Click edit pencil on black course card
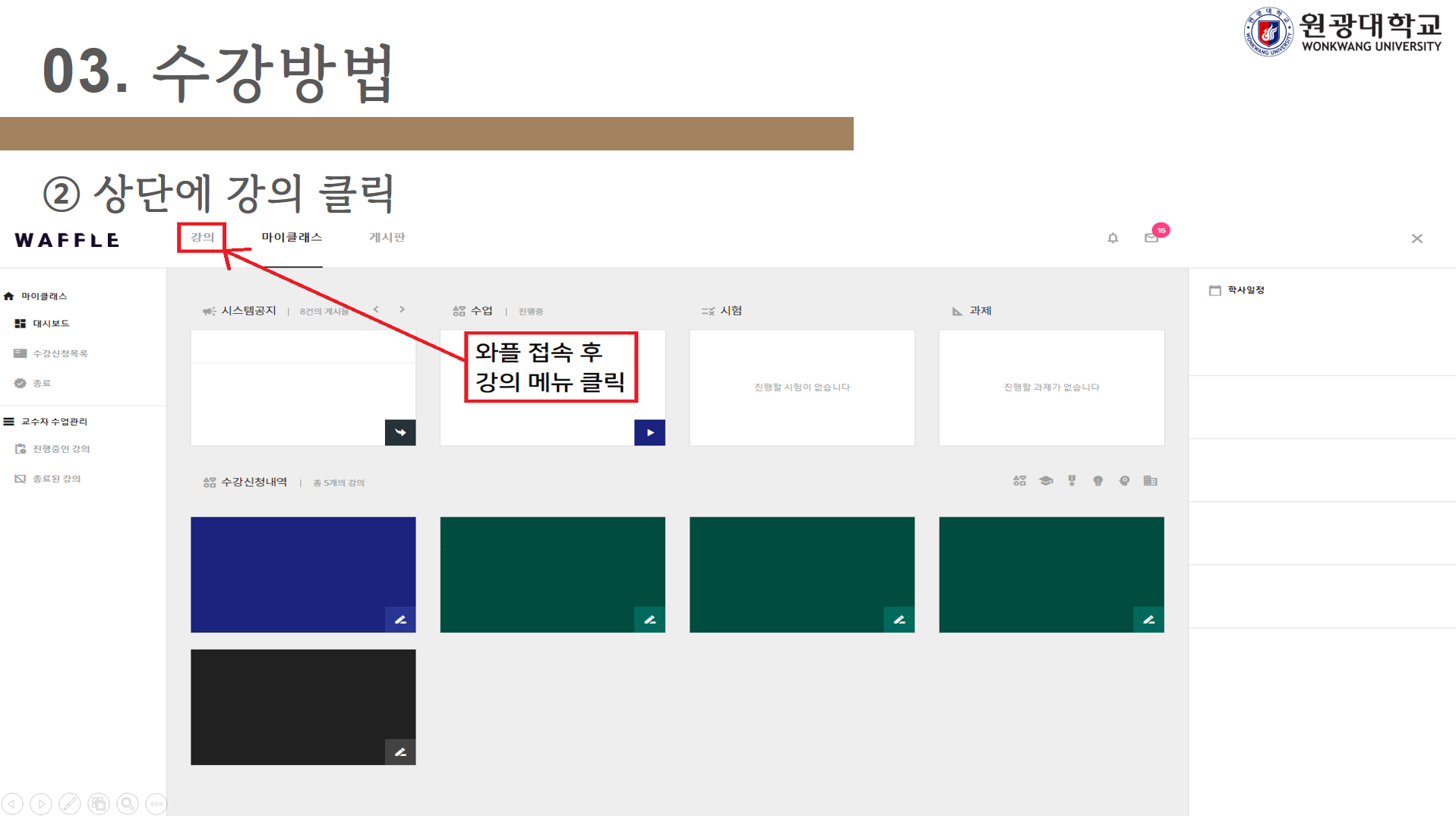1456x816 pixels. 400,752
